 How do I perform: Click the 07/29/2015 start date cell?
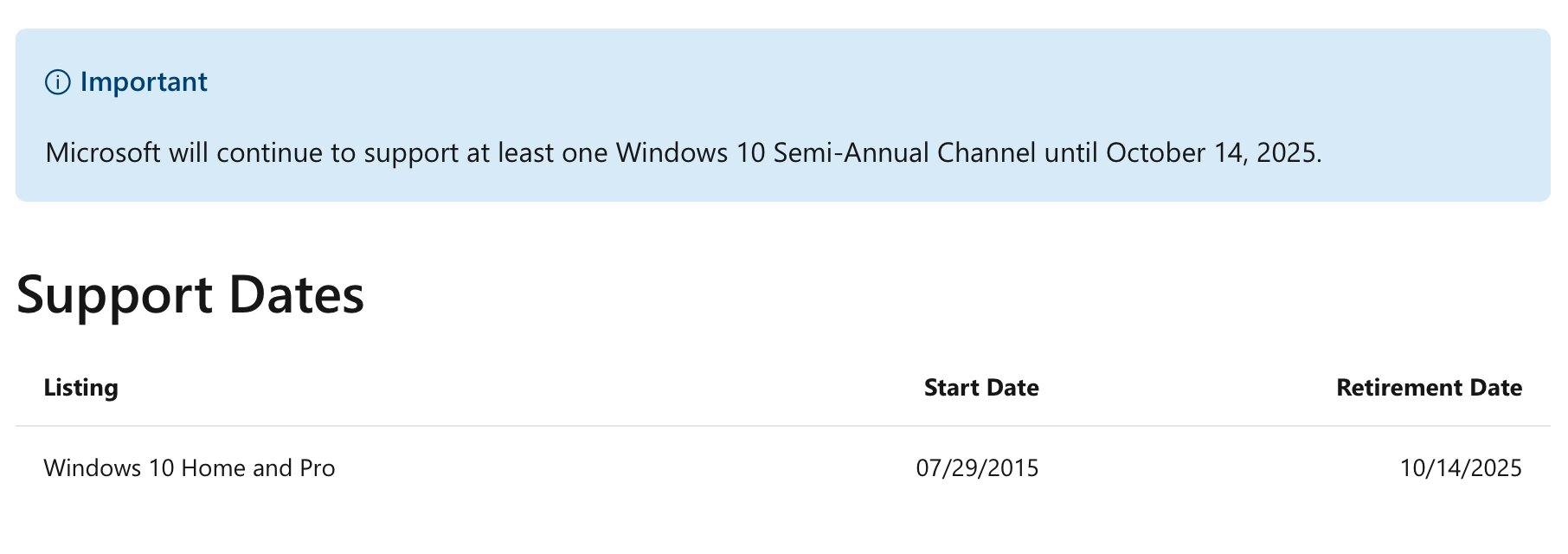click(977, 468)
